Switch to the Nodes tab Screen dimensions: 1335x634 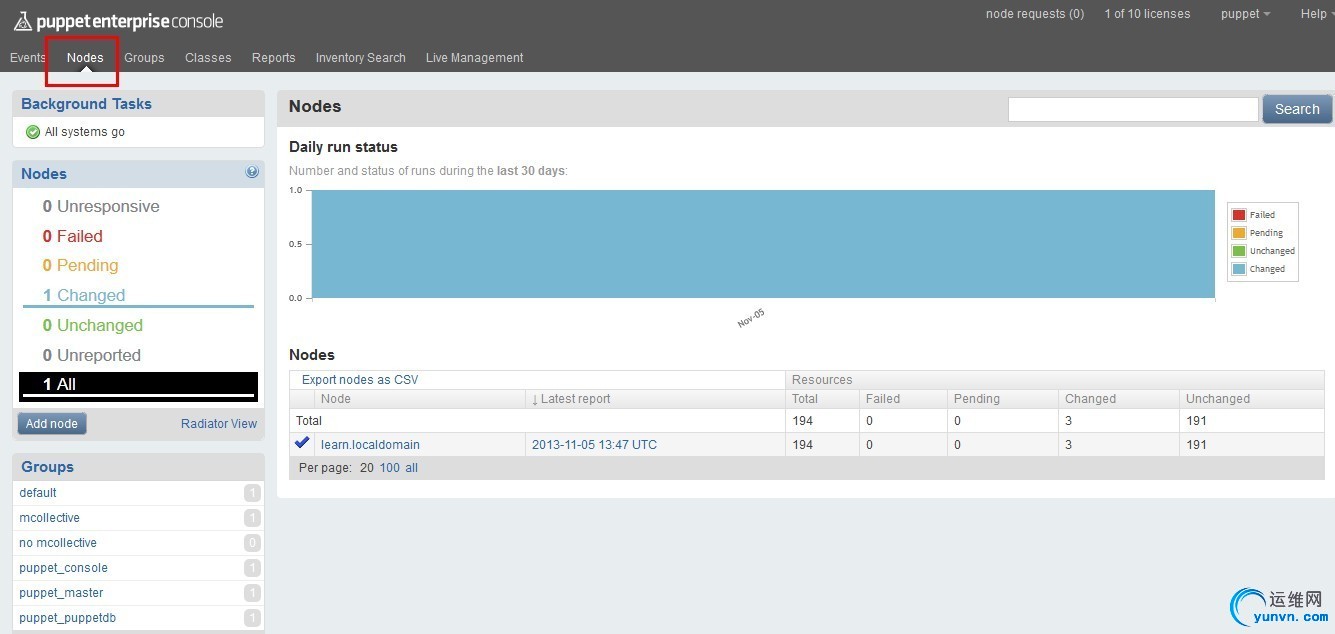click(x=85, y=58)
